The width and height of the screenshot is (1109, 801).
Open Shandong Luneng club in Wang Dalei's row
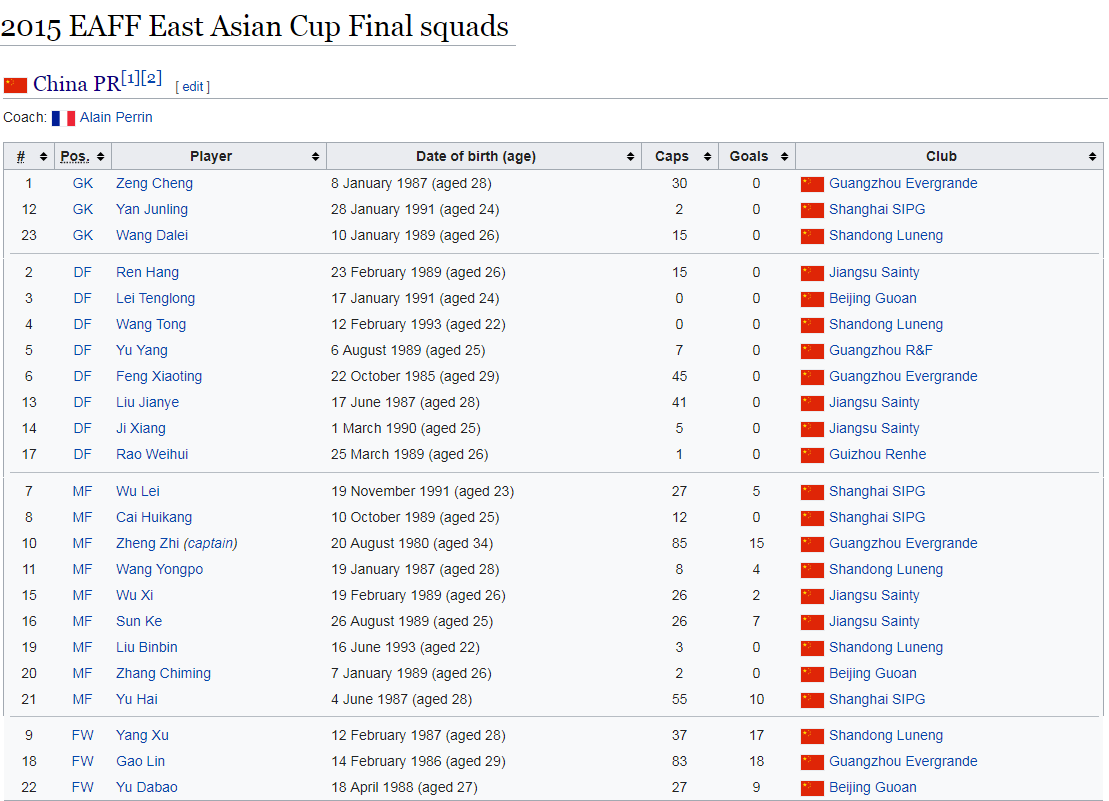[886, 235]
